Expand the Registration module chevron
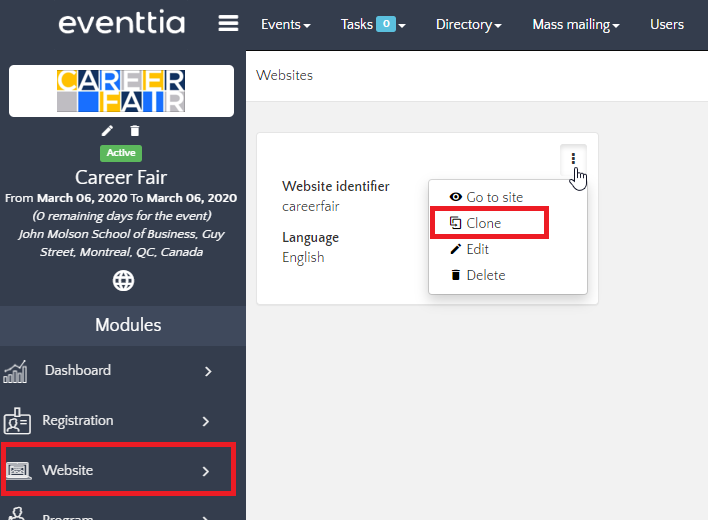The image size is (708, 520). [x=208, y=421]
